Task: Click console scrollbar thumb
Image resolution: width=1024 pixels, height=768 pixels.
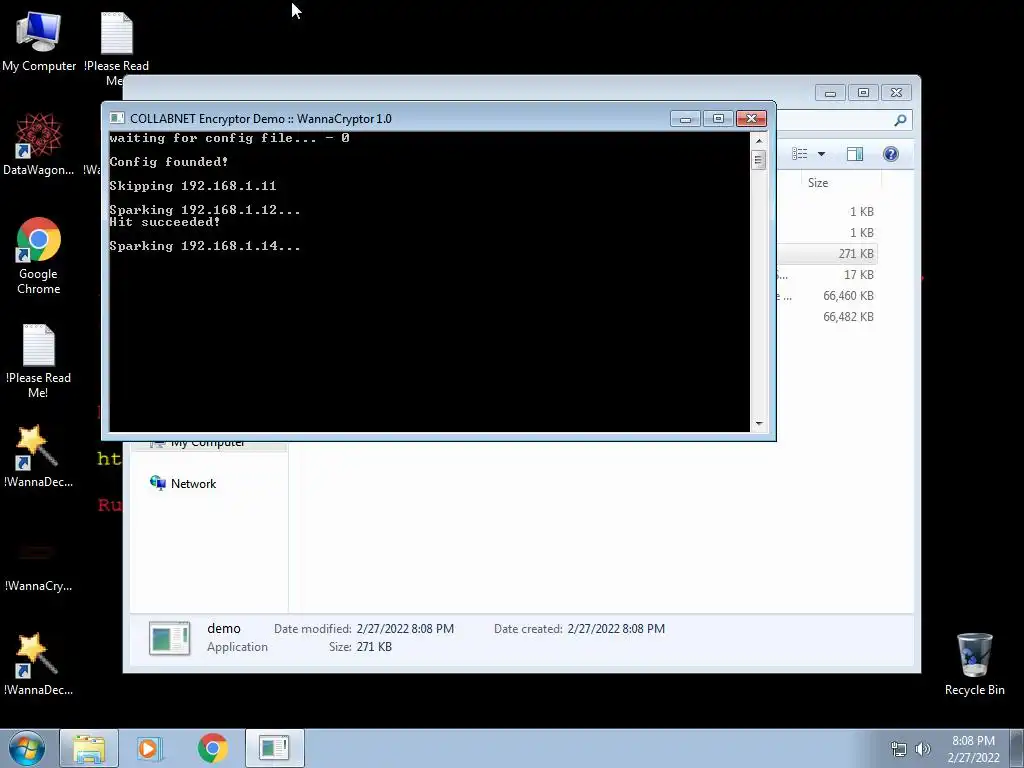Action: [x=759, y=159]
